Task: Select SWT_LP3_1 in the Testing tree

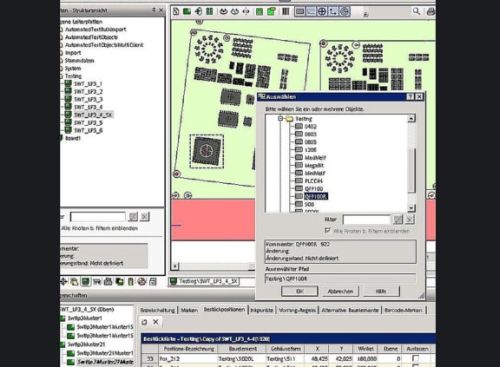Action: (88, 84)
